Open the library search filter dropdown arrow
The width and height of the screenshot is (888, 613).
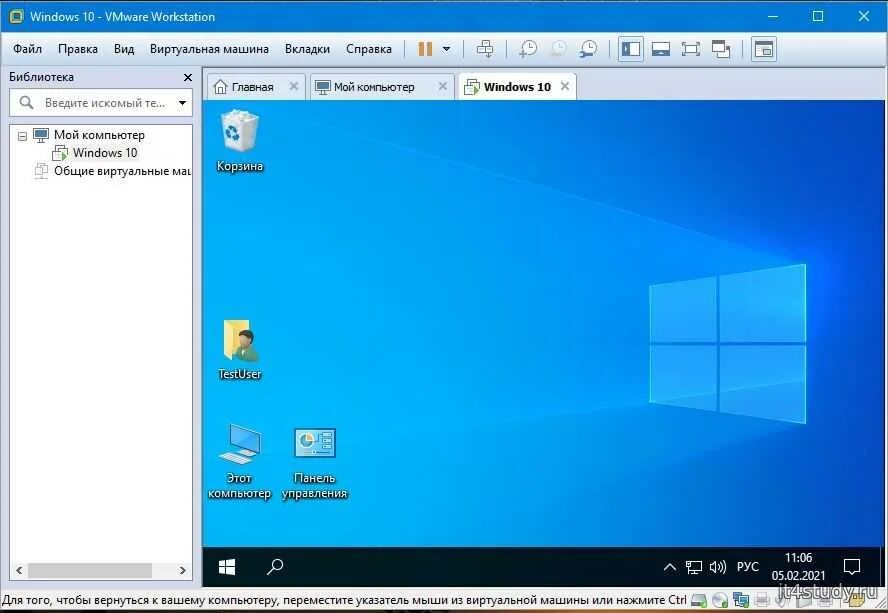[182, 103]
